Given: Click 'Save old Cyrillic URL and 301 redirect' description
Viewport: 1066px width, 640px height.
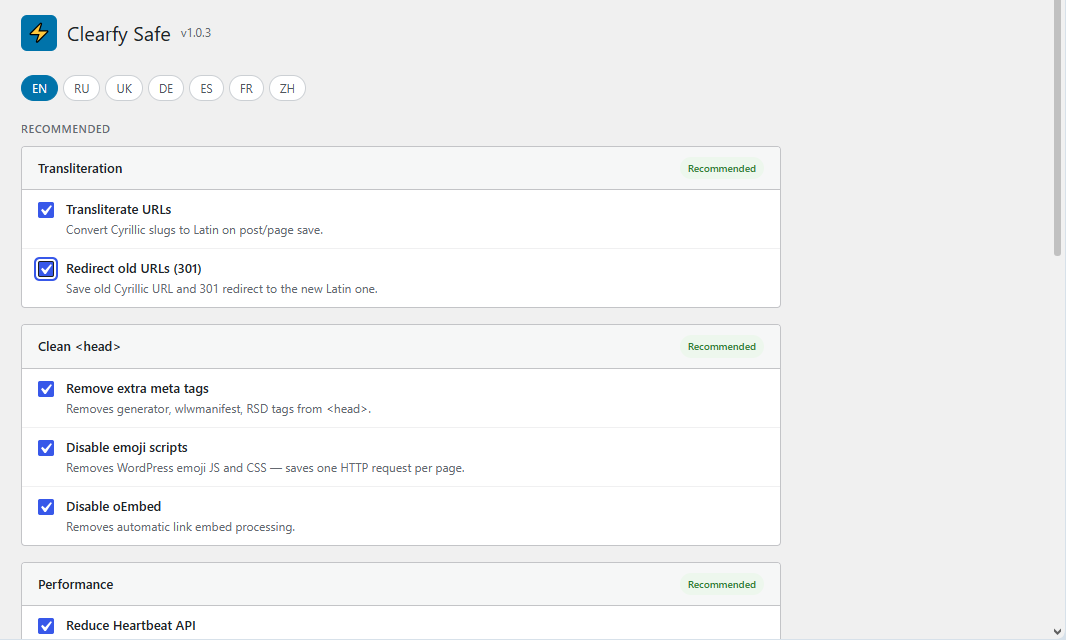Looking at the screenshot, I should click(x=222, y=289).
